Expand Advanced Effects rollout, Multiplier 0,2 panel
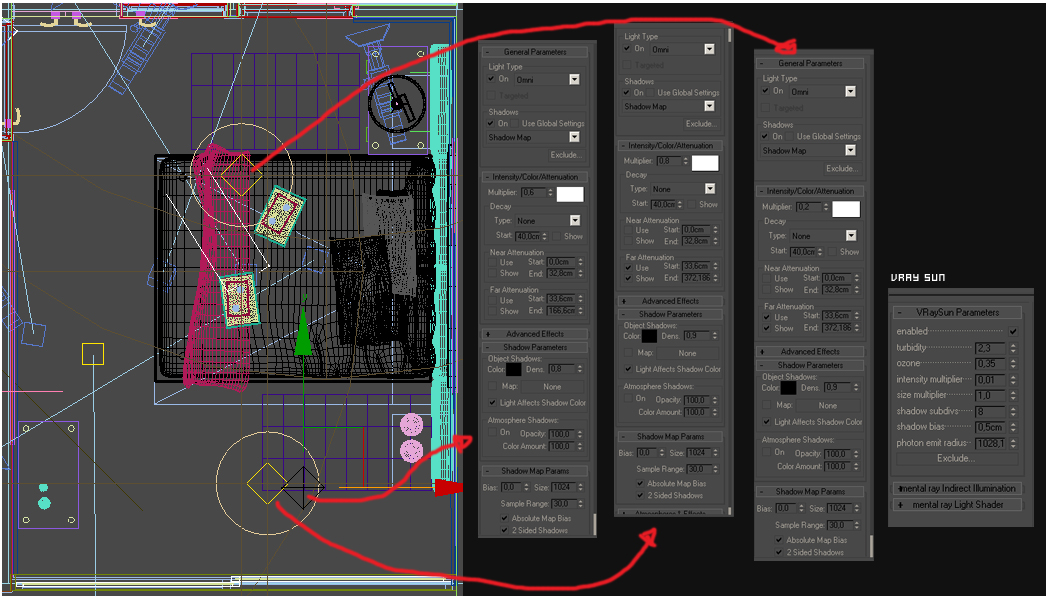 [x=809, y=351]
